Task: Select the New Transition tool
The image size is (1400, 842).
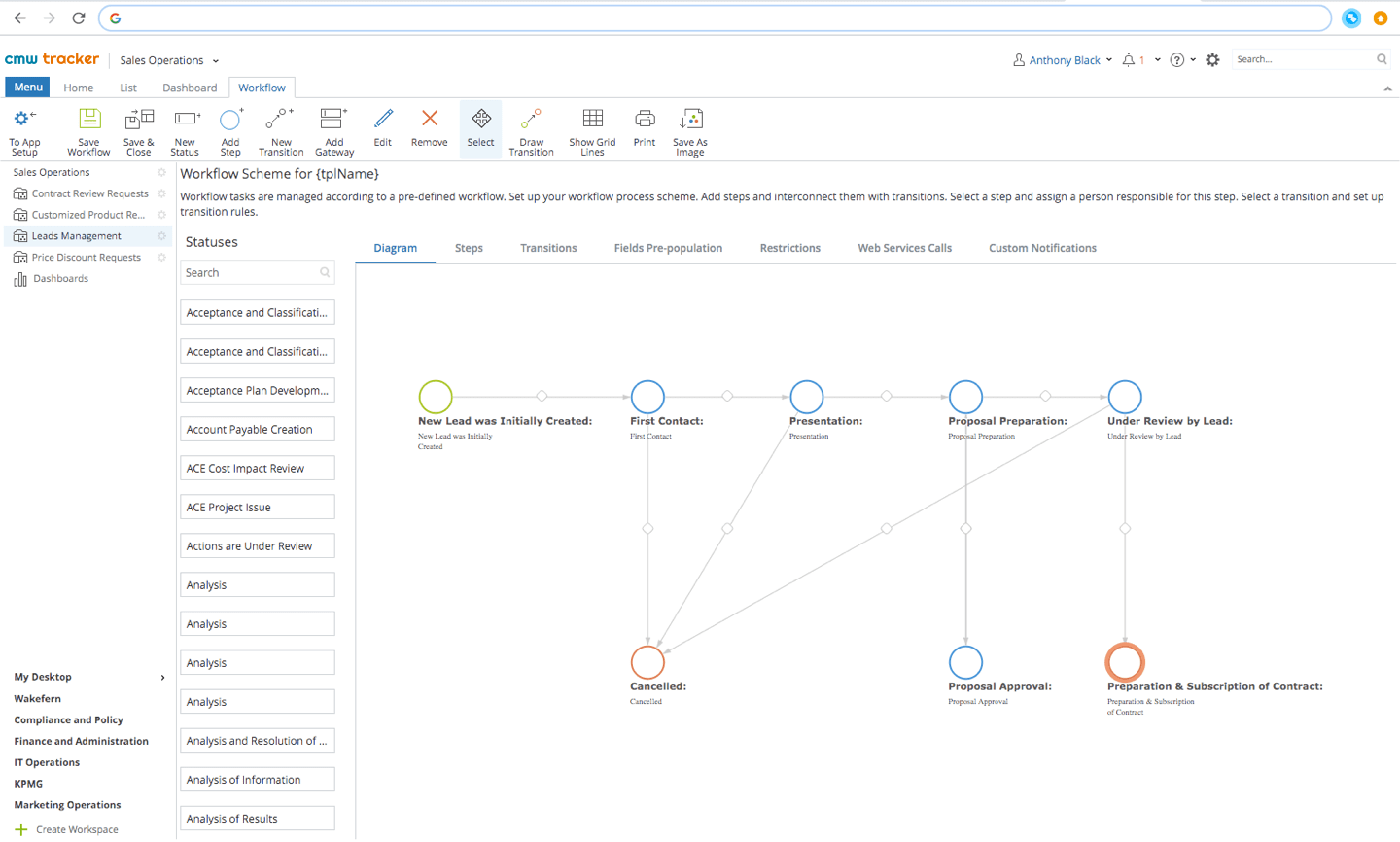Action: tap(281, 129)
